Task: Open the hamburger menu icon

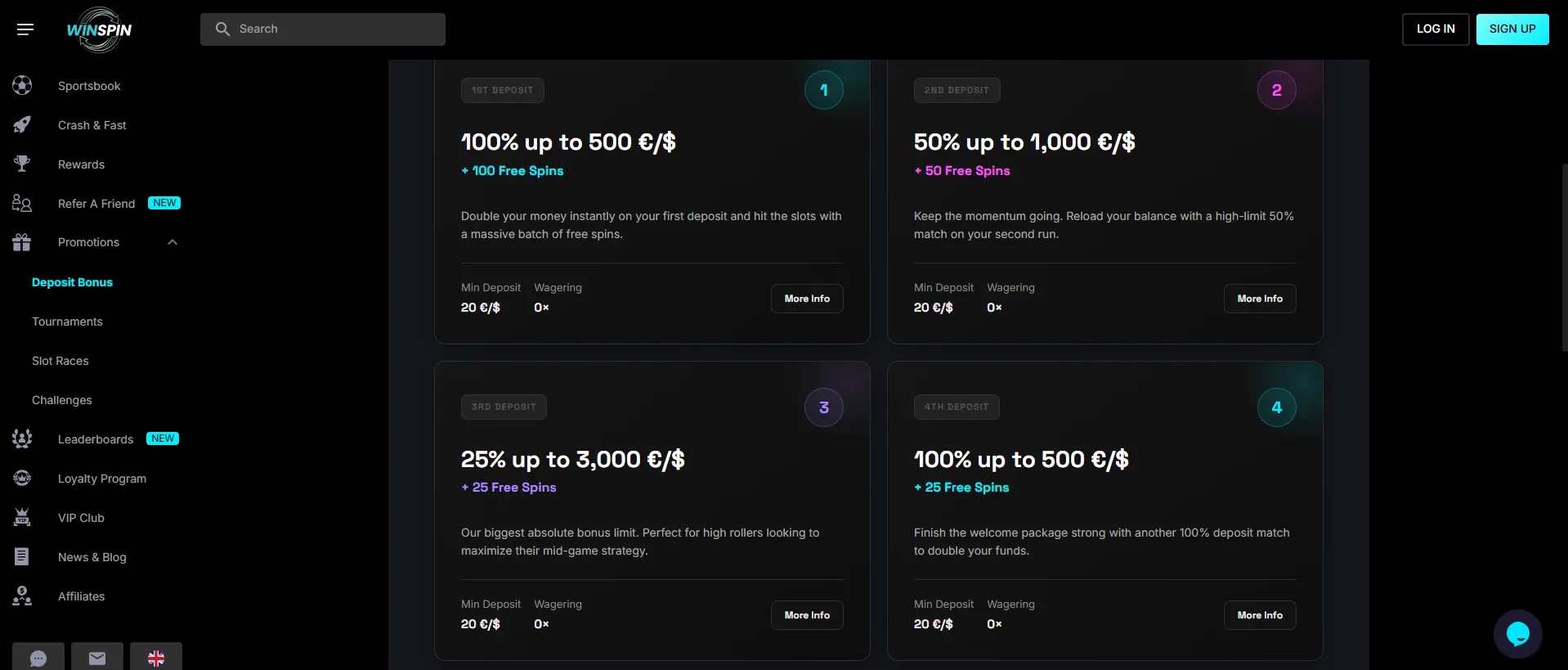Action: click(25, 29)
